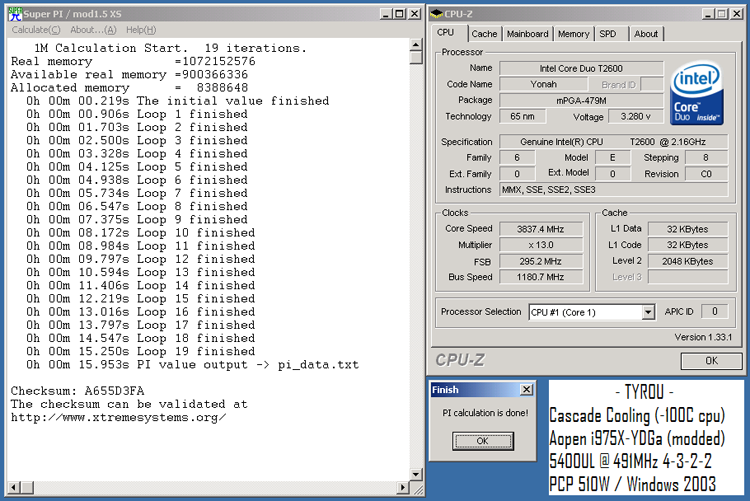Close the Finish dialog
Image resolution: width=750 pixels, height=501 pixels.
[526, 390]
